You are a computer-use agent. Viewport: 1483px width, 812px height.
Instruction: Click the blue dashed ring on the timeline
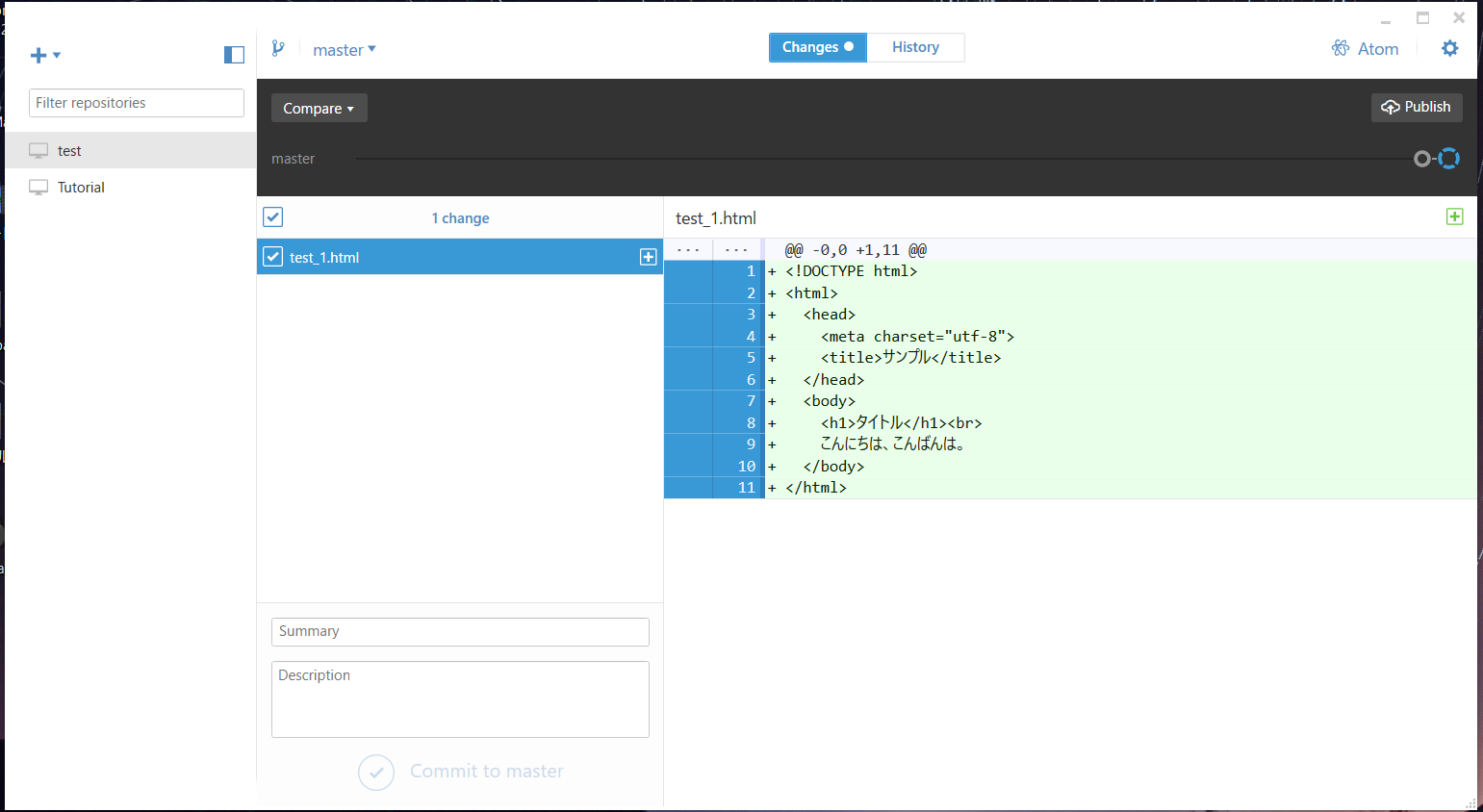(x=1448, y=159)
